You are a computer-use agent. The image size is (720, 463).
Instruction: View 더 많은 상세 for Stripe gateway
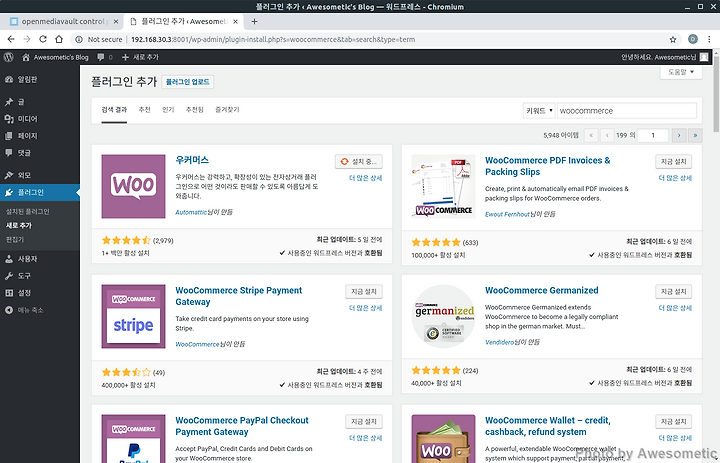(366, 308)
